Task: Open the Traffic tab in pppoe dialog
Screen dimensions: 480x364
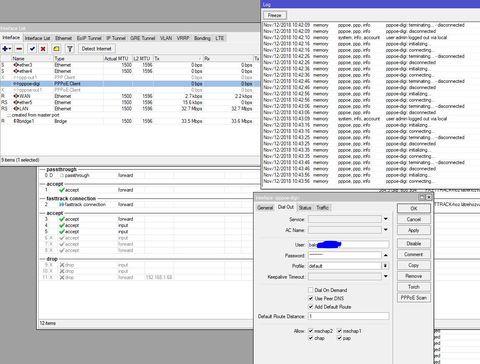Action: pyautogui.click(x=322, y=208)
